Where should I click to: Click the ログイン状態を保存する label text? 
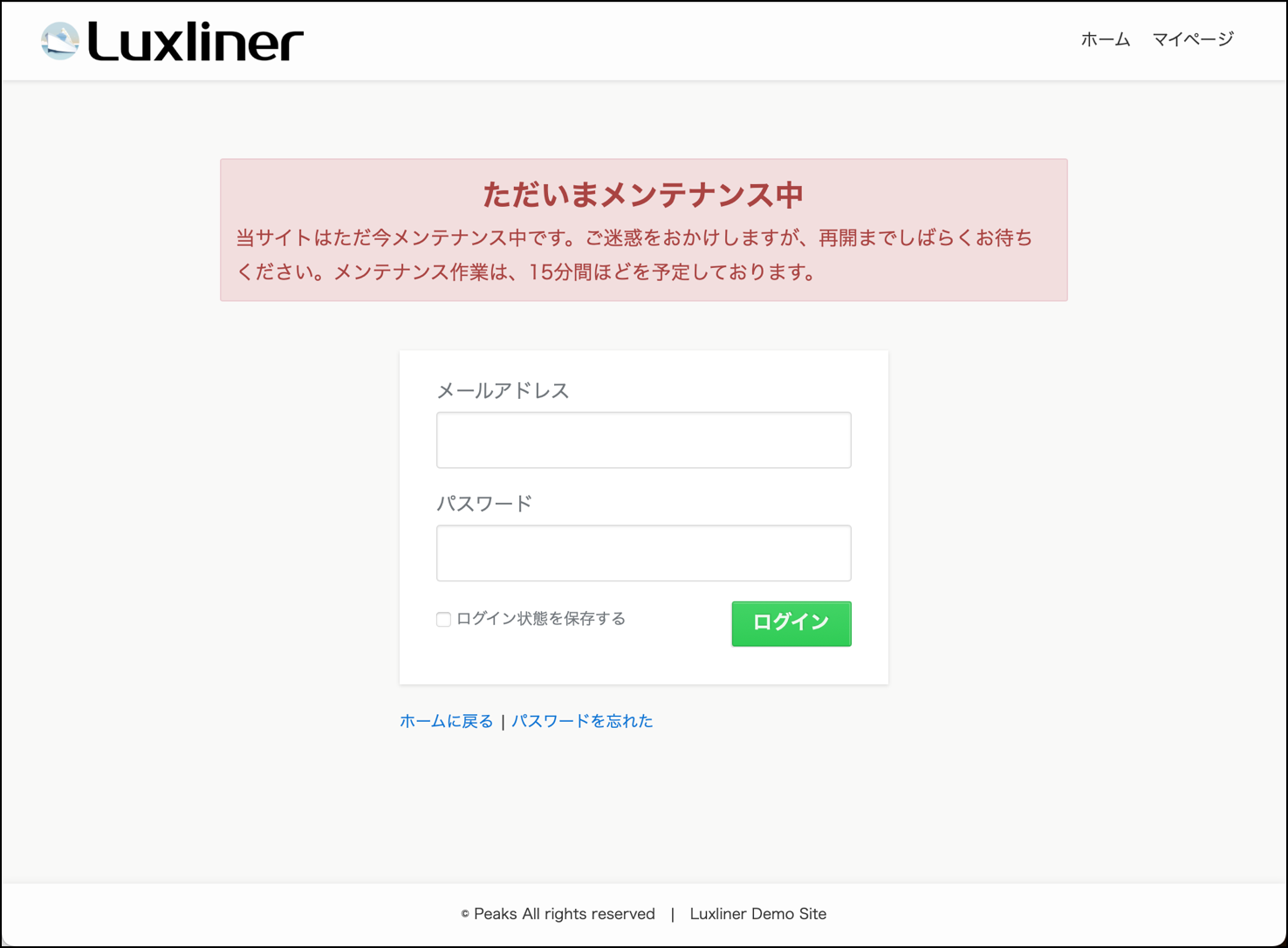point(541,619)
